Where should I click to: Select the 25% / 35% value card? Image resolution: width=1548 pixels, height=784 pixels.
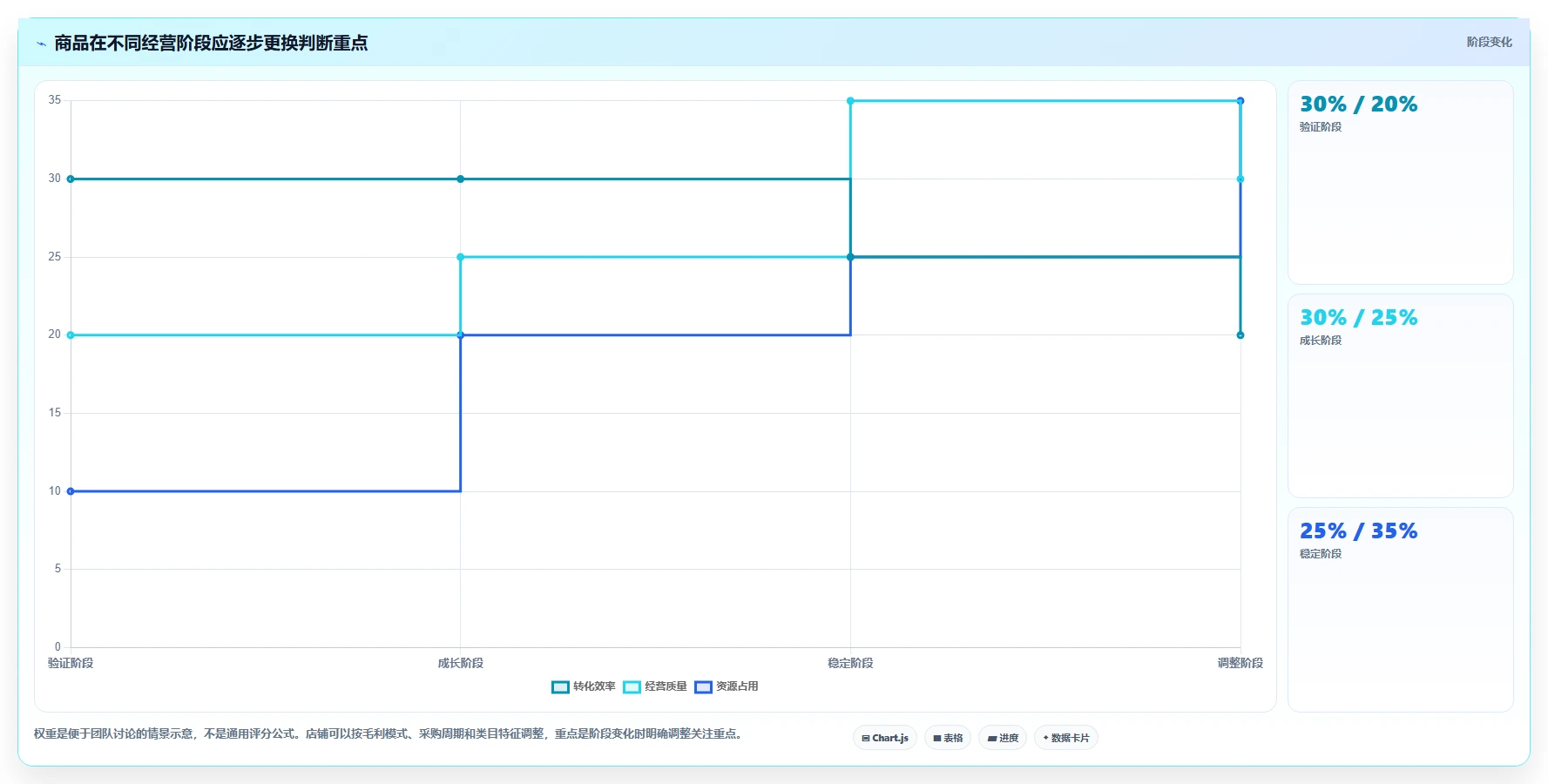coord(1400,610)
